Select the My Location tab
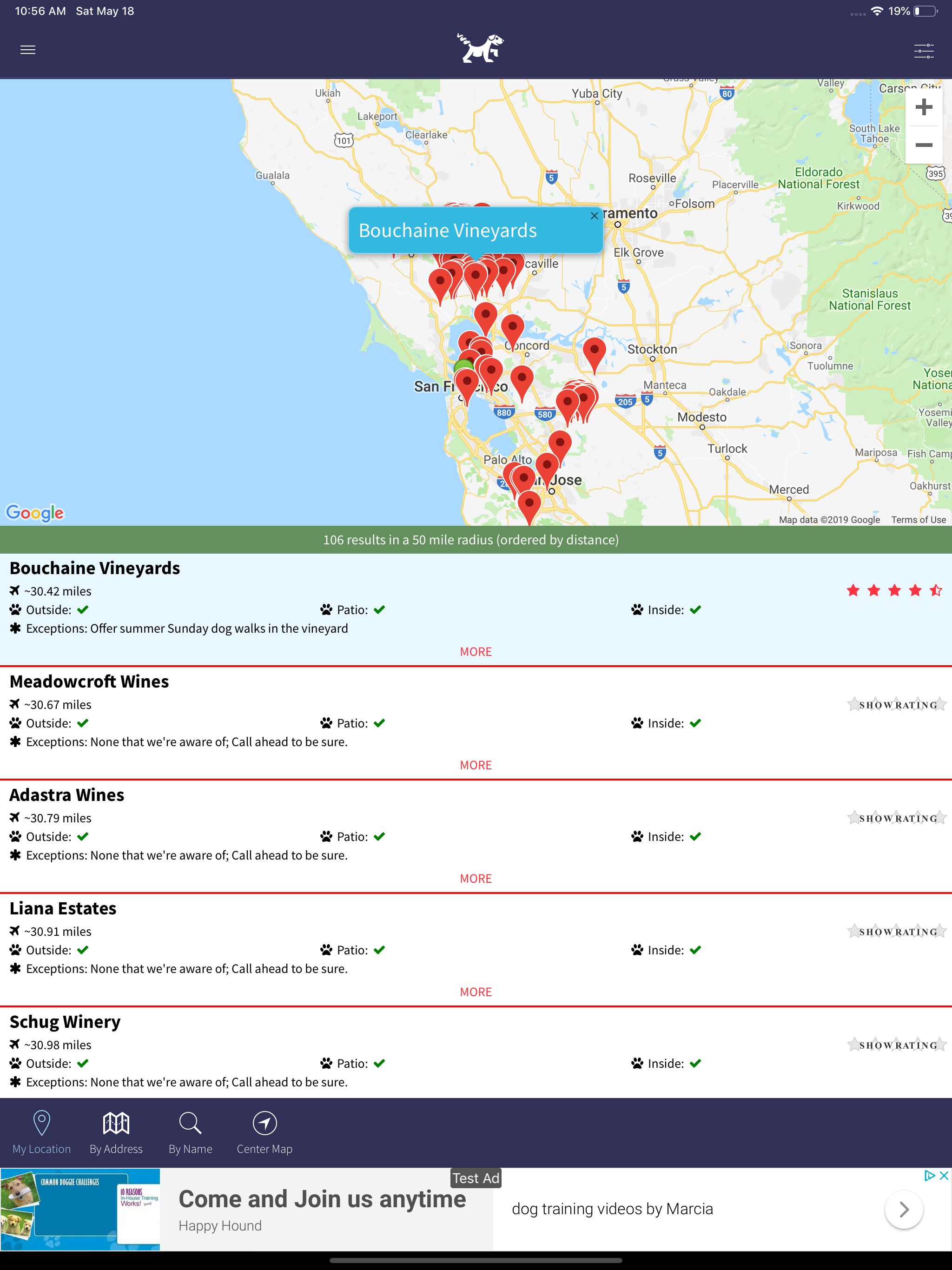 [42, 1131]
